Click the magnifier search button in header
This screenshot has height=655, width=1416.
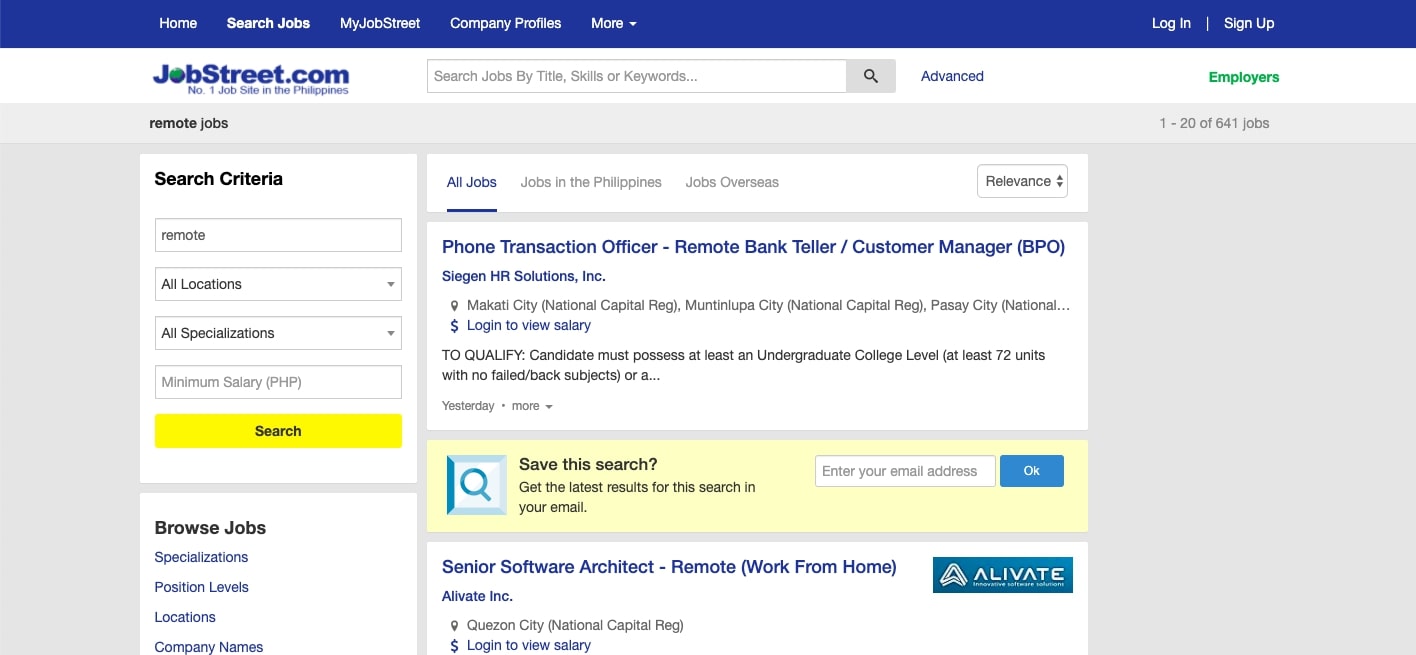(871, 76)
